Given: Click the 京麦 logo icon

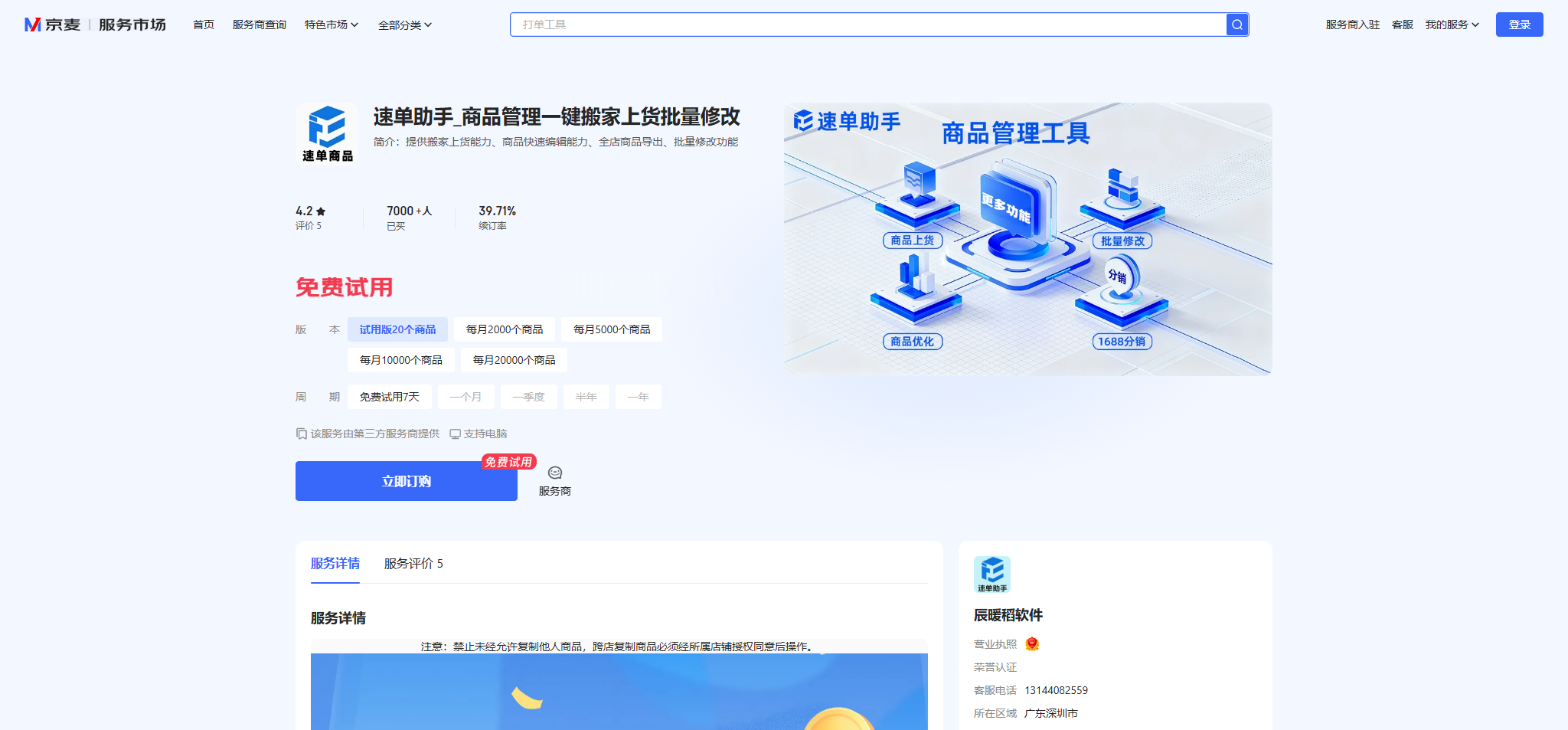Looking at the screenshot, I should click(33, 25).
